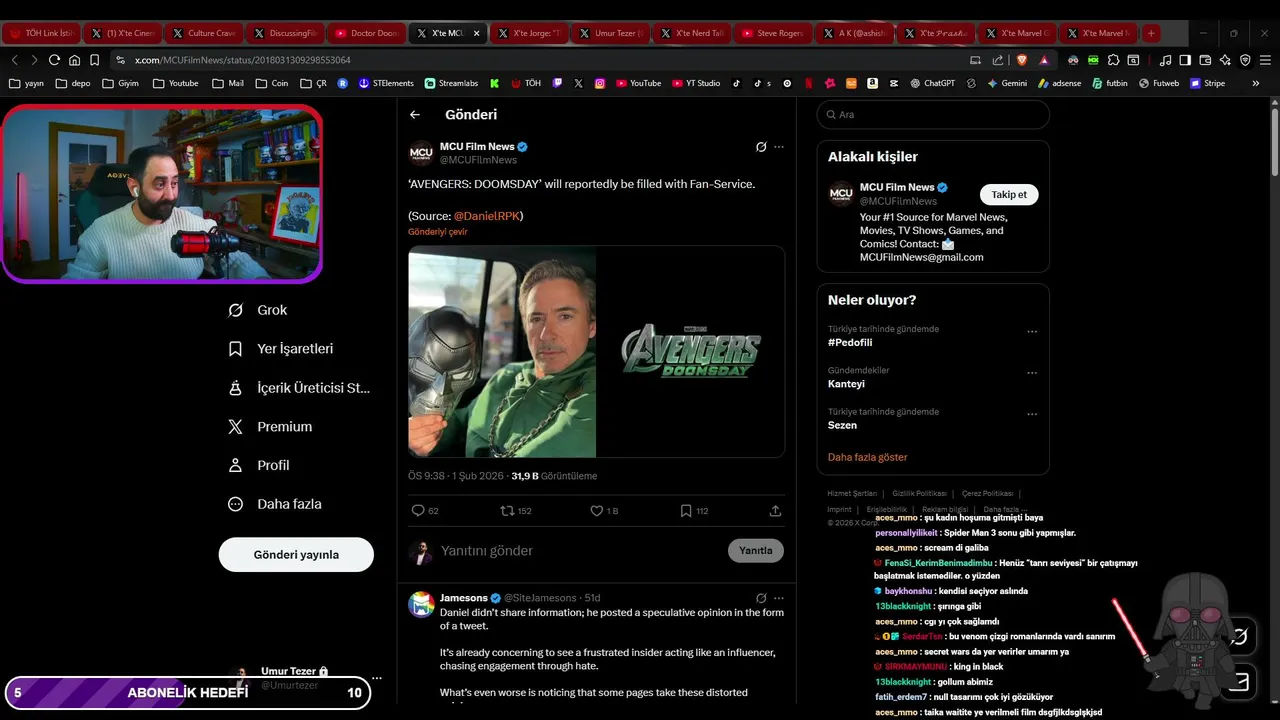Switch to Doctor Doom YouTube tab
This screenshot has width=1280, height=720.
coord(367,33)
